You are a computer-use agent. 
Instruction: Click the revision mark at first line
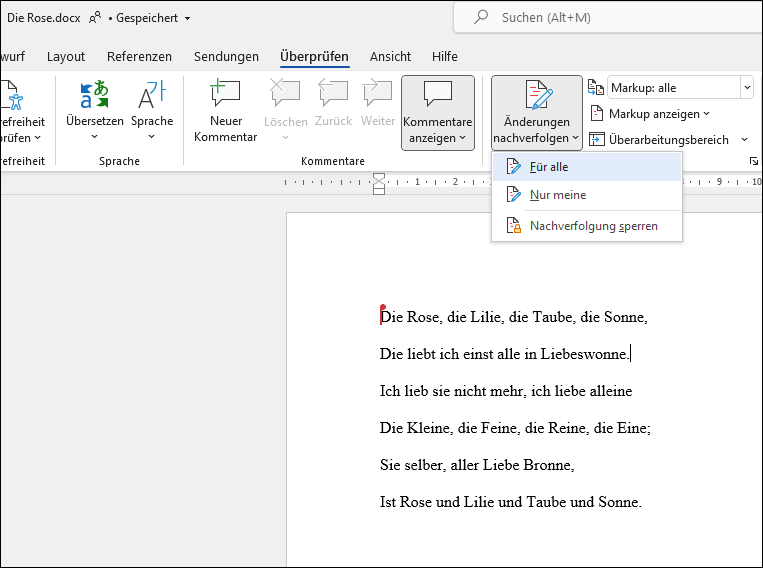click(382, 314)
